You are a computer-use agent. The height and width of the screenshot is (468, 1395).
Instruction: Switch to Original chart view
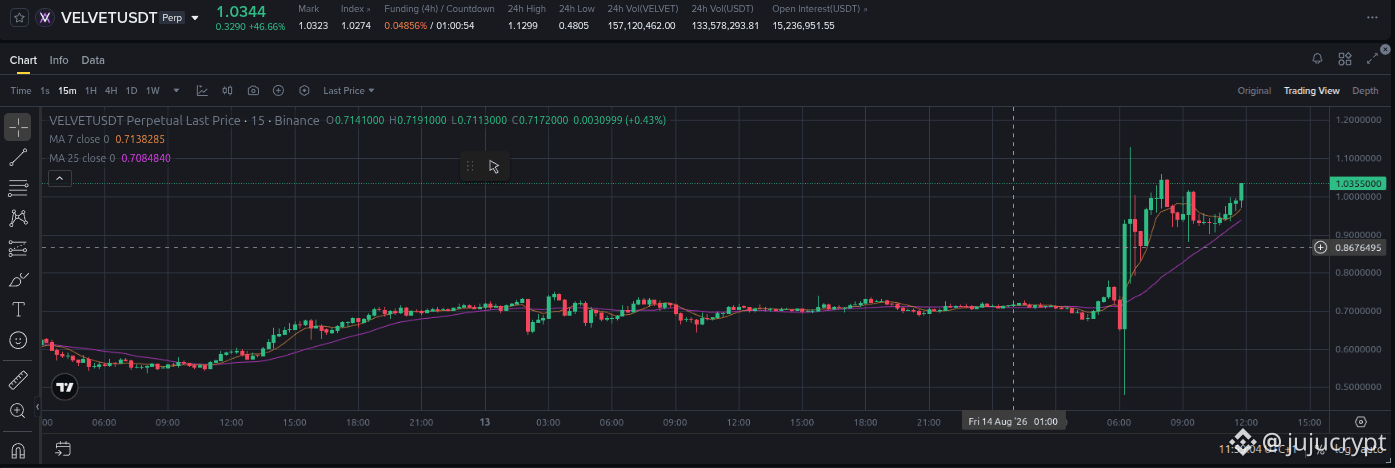[x=1254, y=91]
